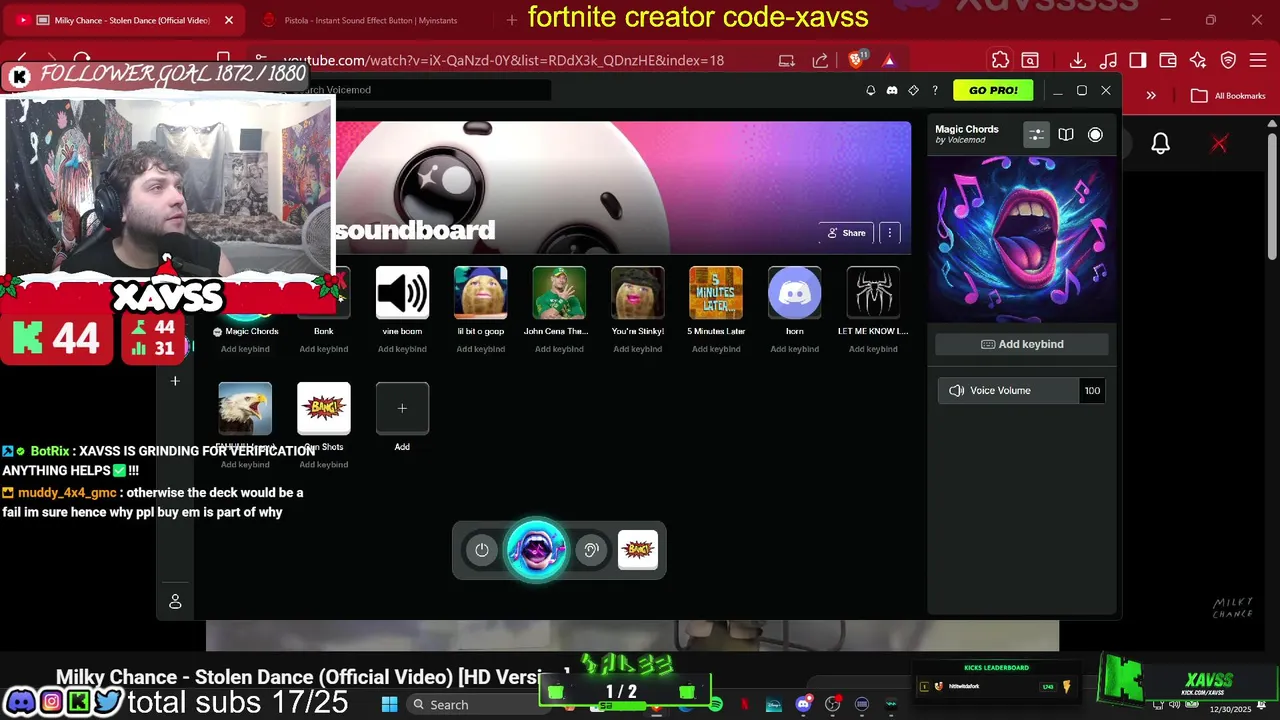Add keybind under LET ME KNOW sound
The height and width of the screenshot is (720, 1280).
(873, 349)
